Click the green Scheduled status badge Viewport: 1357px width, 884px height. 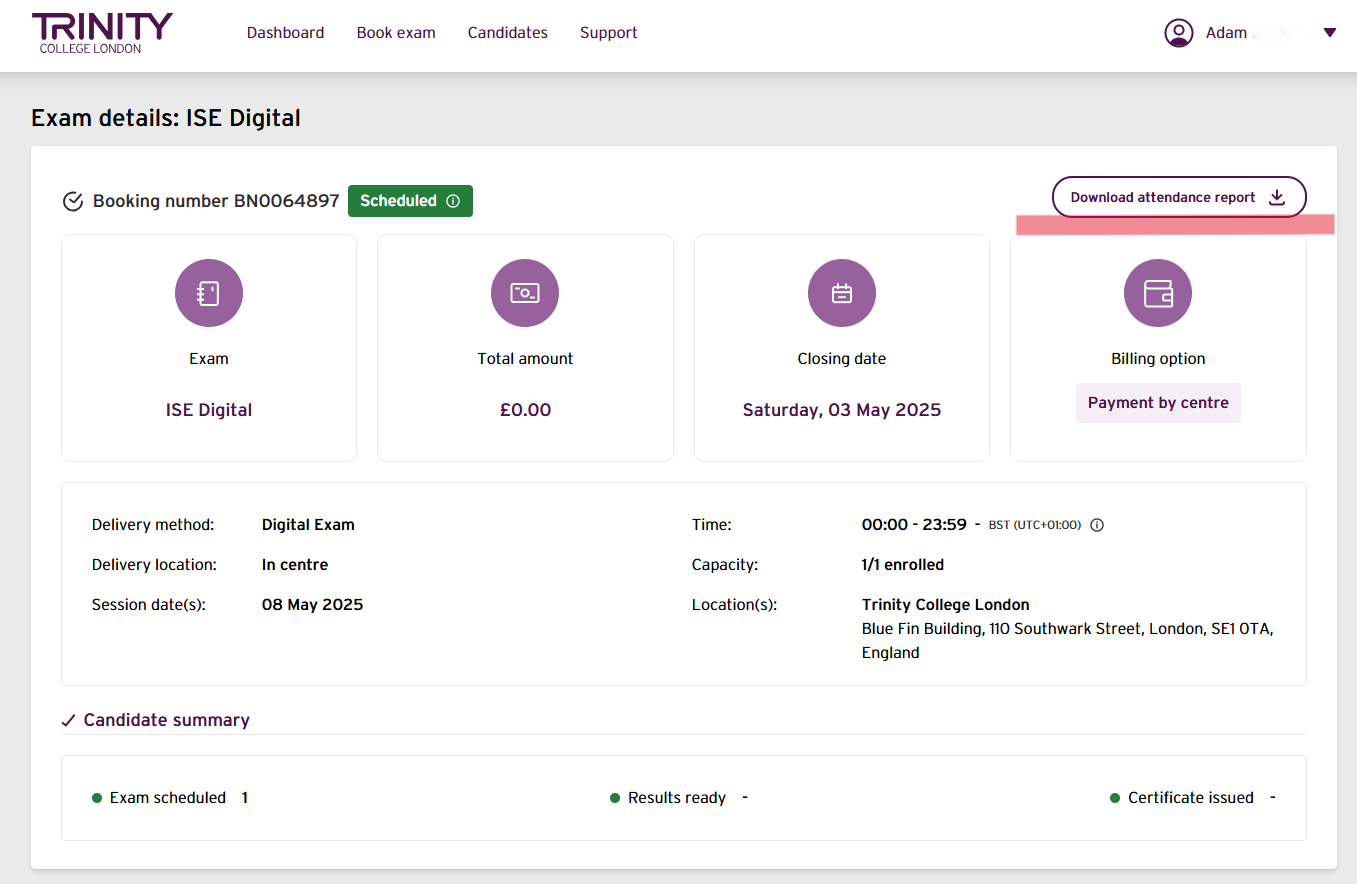coord(399,201)
